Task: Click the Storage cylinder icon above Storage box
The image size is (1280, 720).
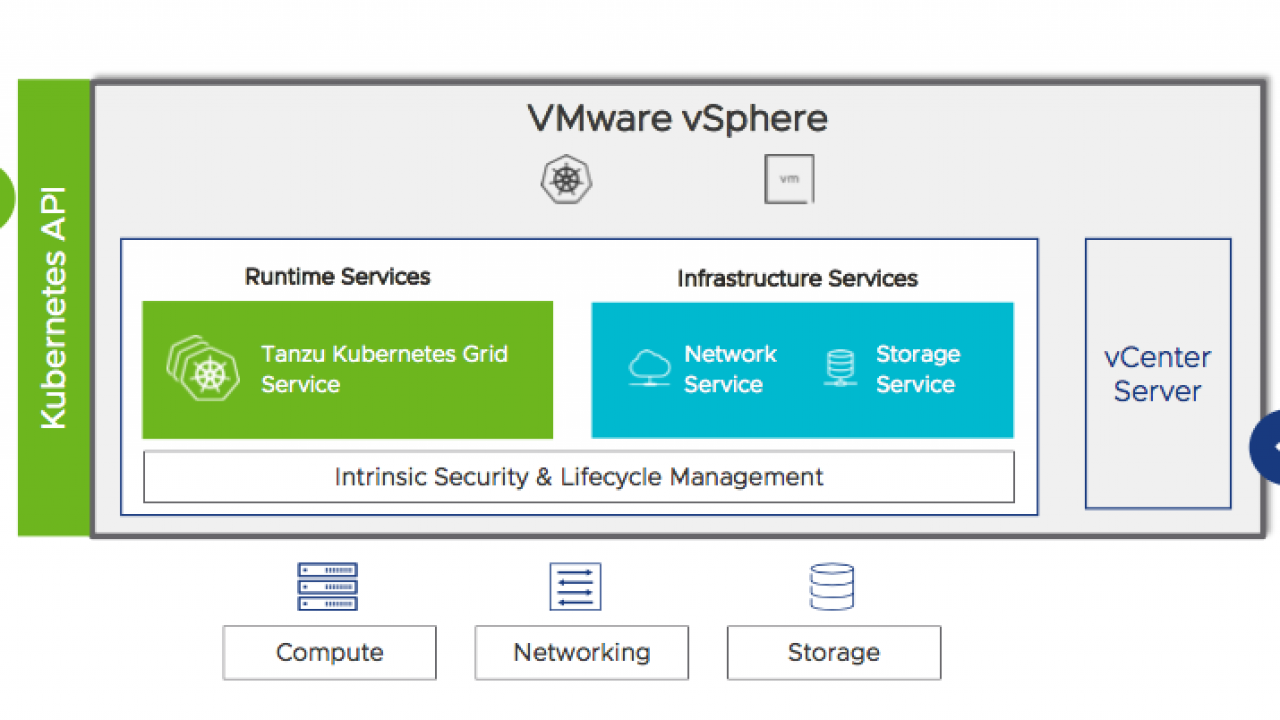Action: 832,587
